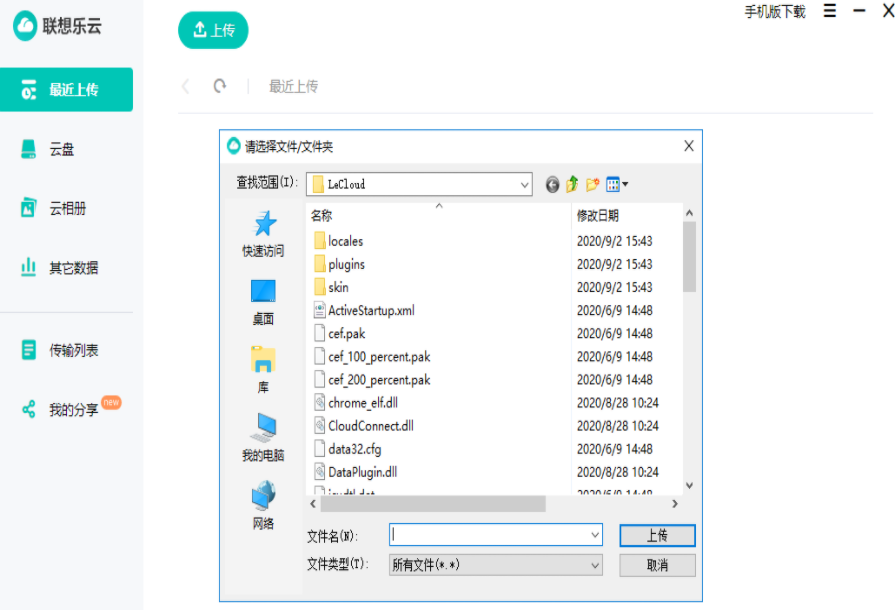Click the 其它数据 bar chart icon
This screenshot has width=895, height=610.
[29, 266]
